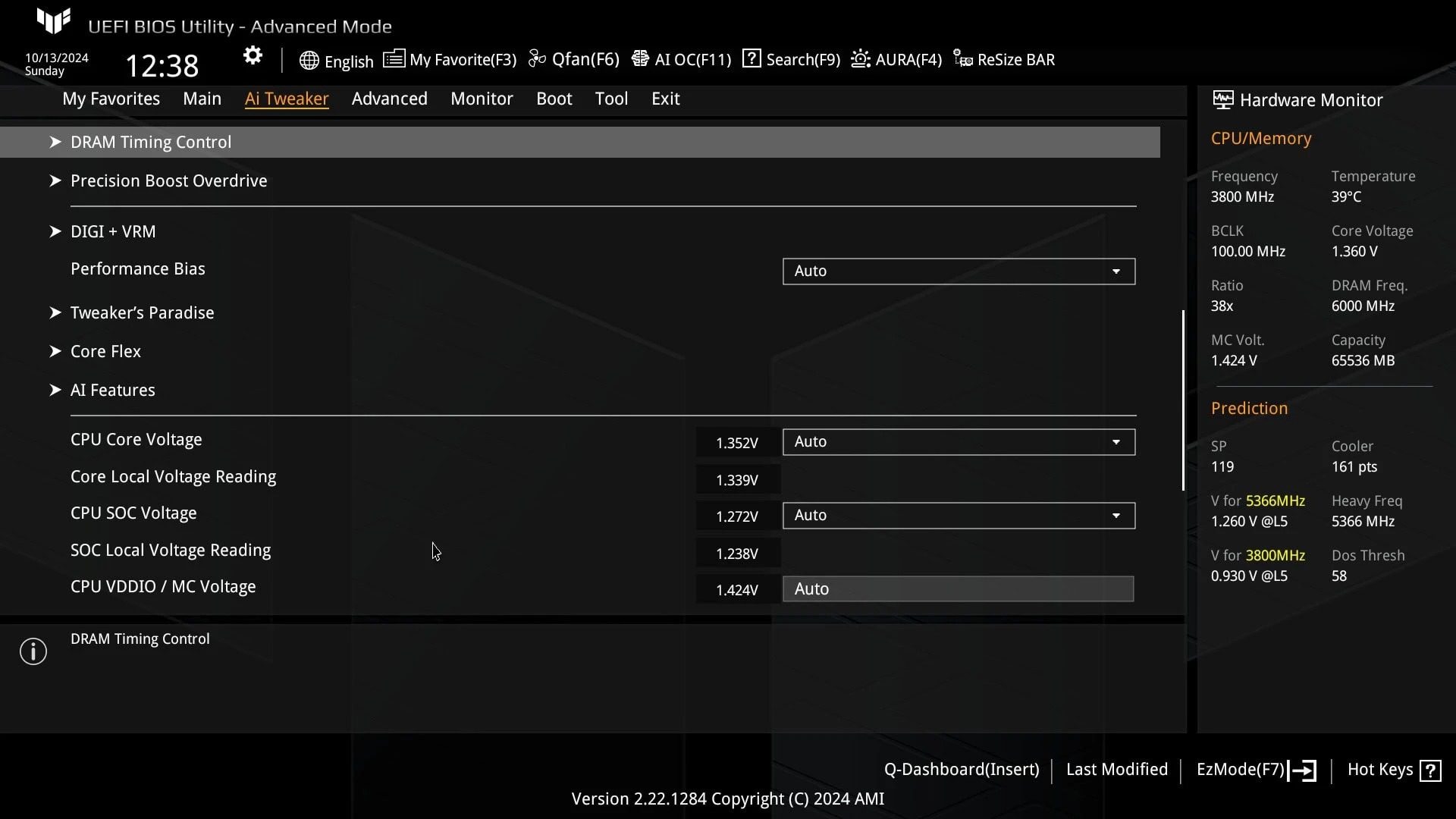Click the AI OC brain icon
The width and height of the screenshot is (1456, 819).
click(x=640, y=59)
